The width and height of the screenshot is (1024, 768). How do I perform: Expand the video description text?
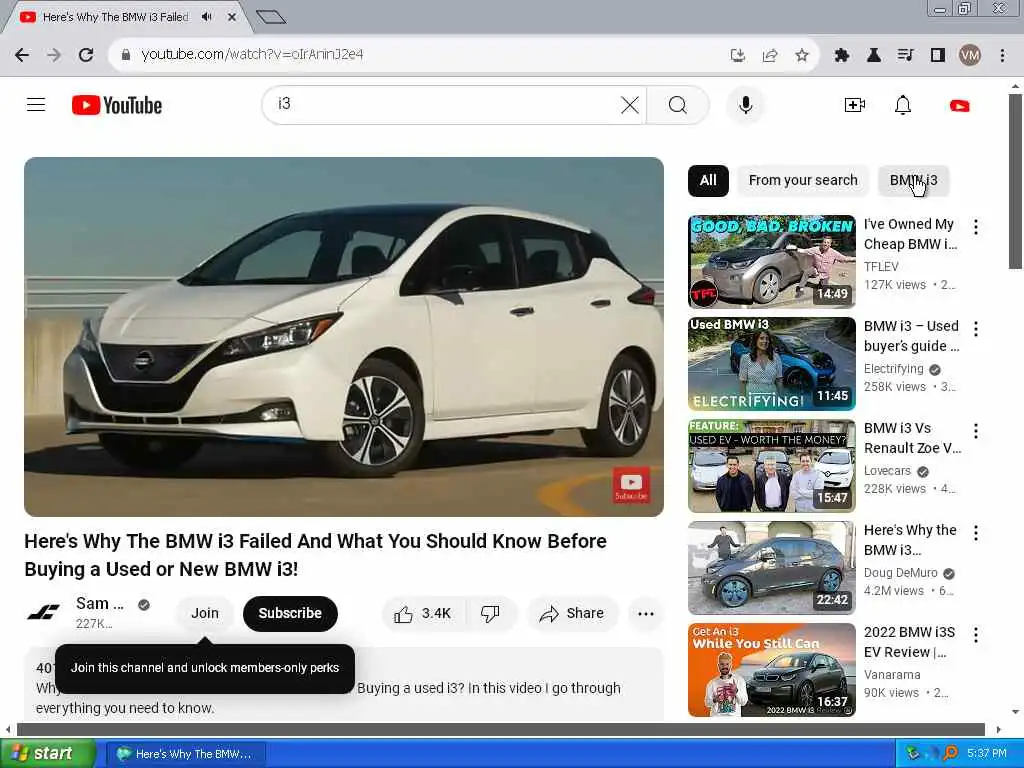pos(344,684)
